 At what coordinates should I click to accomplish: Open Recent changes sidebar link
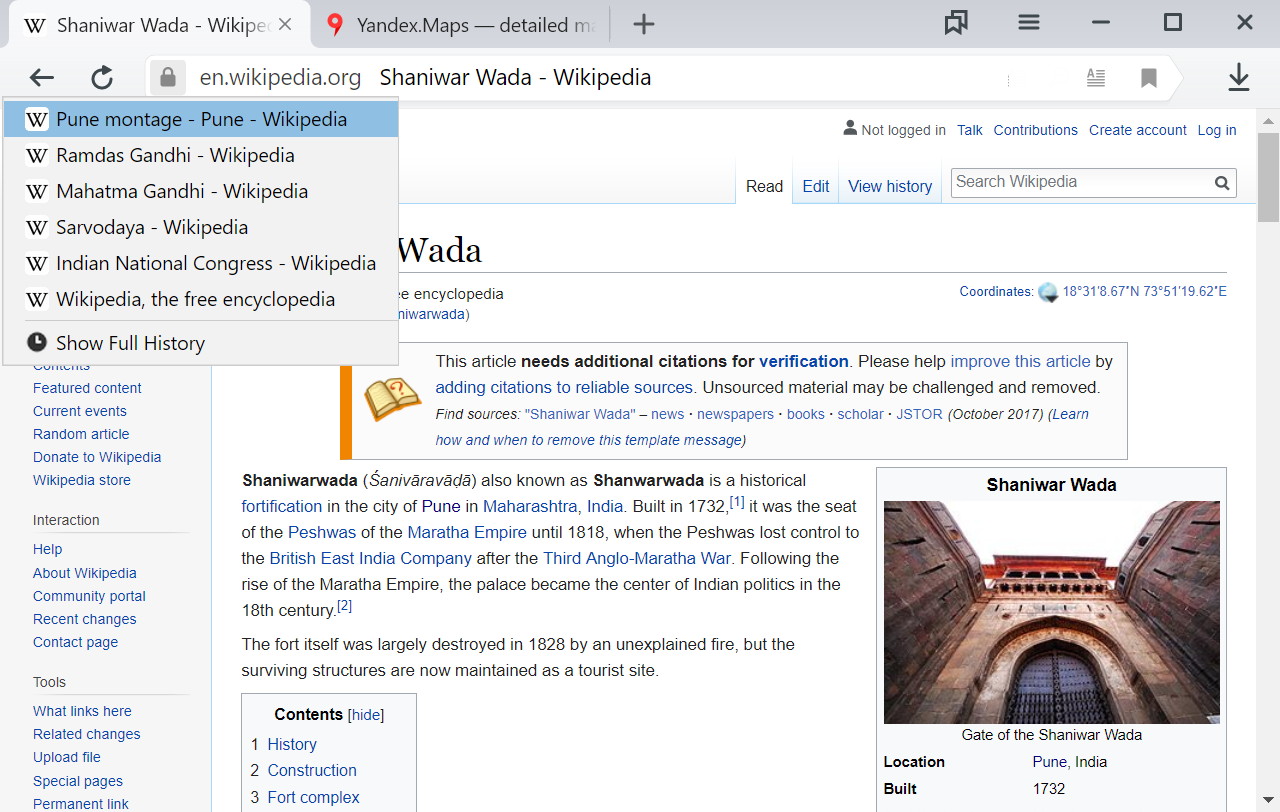coord(84,619)
